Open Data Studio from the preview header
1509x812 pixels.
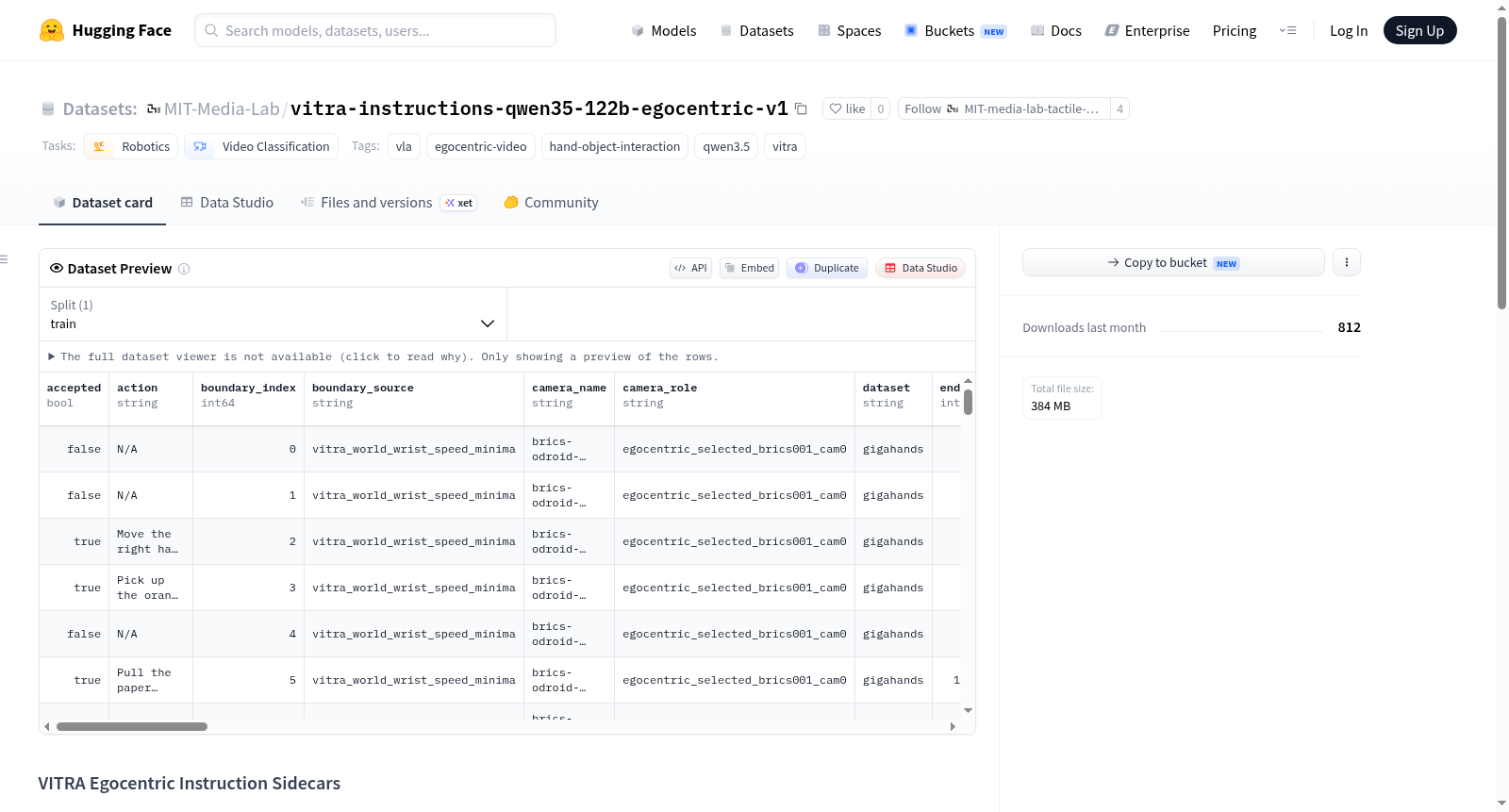[x=920, y=268]
